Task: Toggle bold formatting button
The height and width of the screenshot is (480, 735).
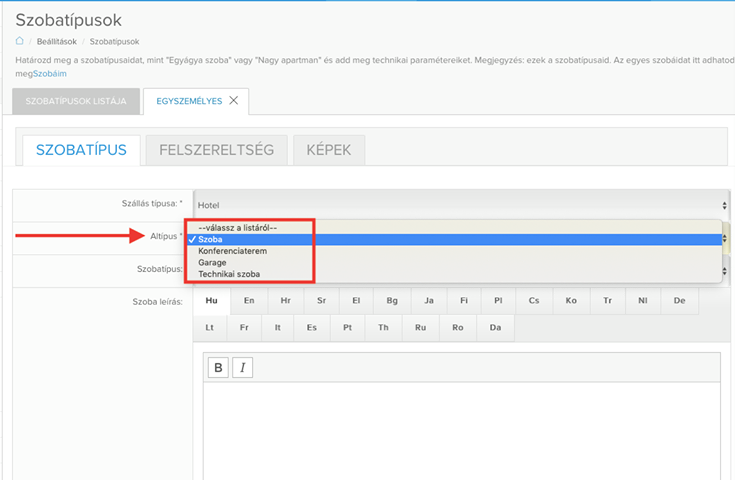Action: (x=218, y=368)
